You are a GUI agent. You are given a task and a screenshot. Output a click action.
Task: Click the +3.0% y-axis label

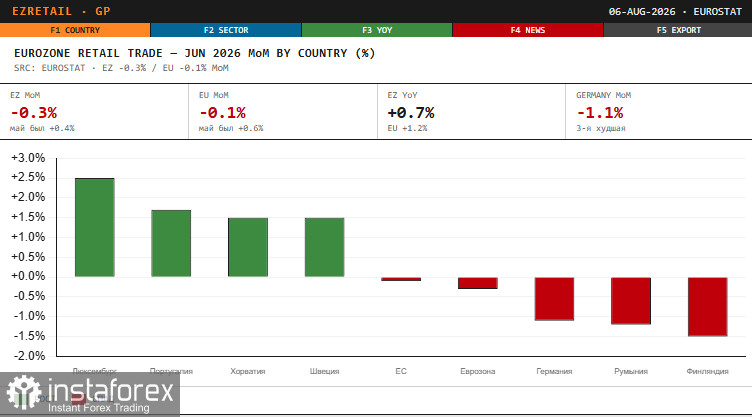[x=28, y=158]
